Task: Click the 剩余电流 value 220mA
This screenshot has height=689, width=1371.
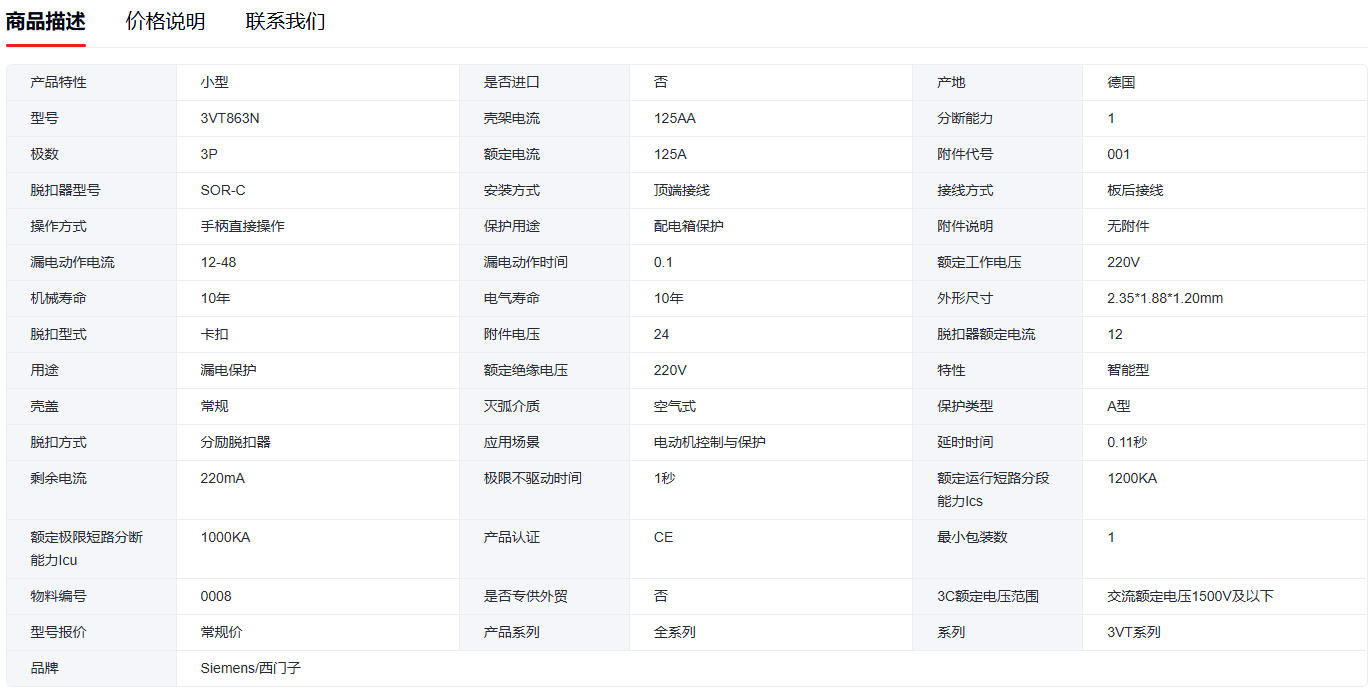Action: pos(223,478)
